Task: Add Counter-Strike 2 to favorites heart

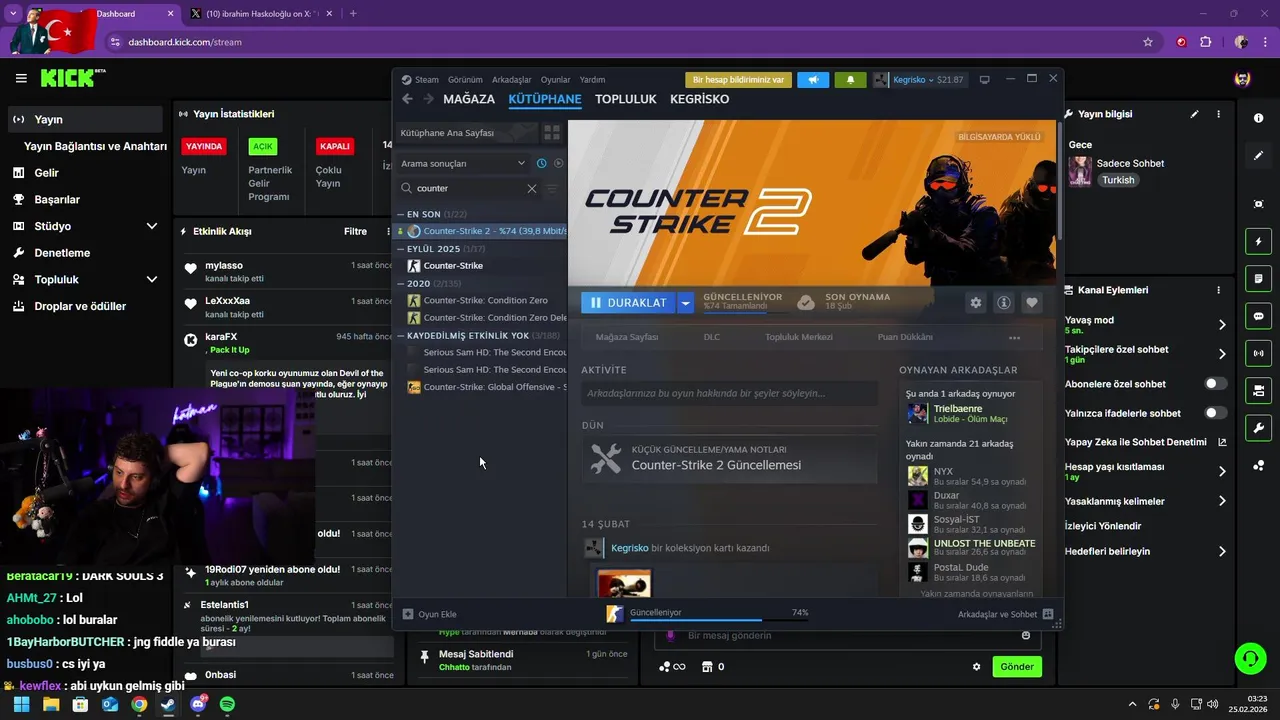Action: click(1032, 302)
